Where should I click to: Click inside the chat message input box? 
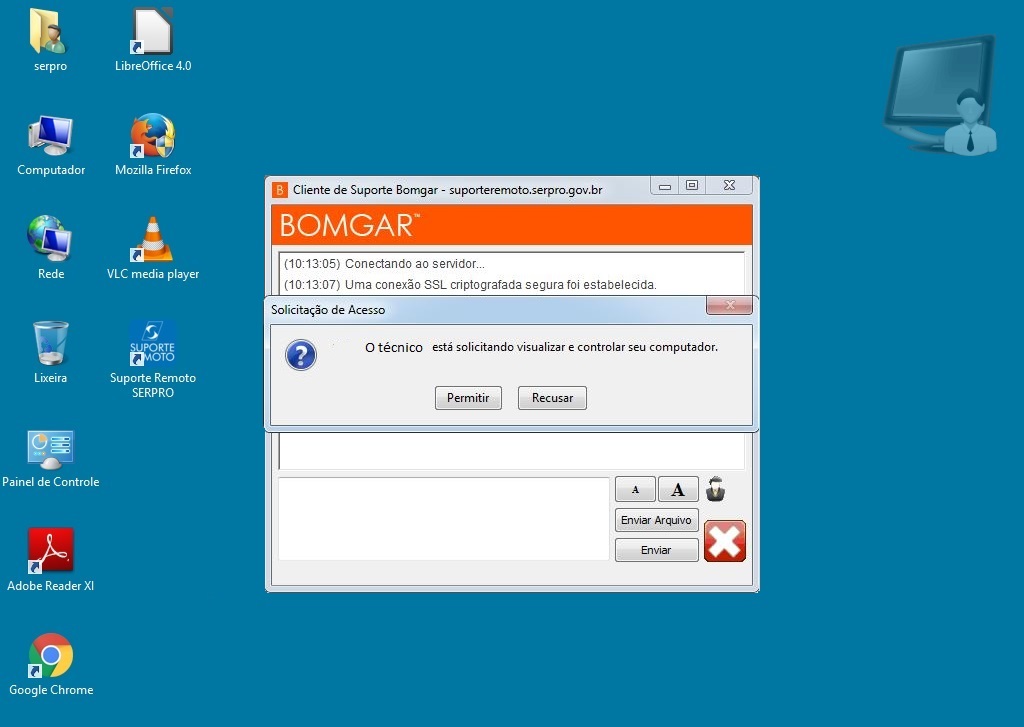coord(444,518)
